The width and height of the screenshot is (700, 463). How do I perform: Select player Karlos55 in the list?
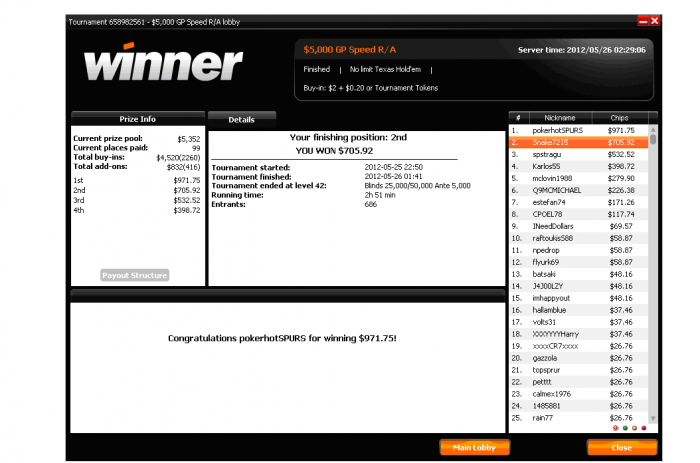point(579,167)
